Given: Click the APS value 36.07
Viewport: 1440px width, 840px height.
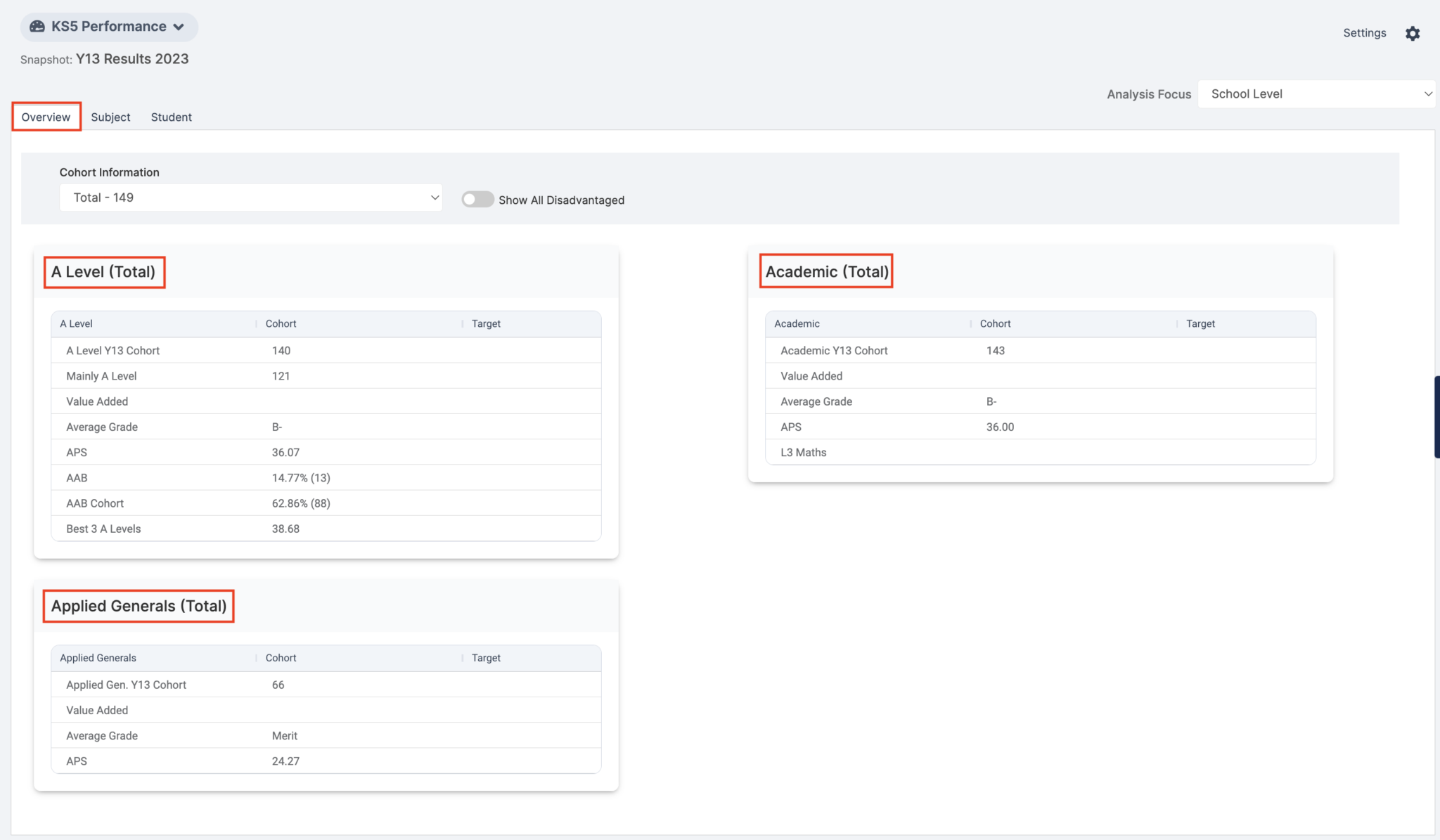Looking at the screenshot, I should click(285, 452).
